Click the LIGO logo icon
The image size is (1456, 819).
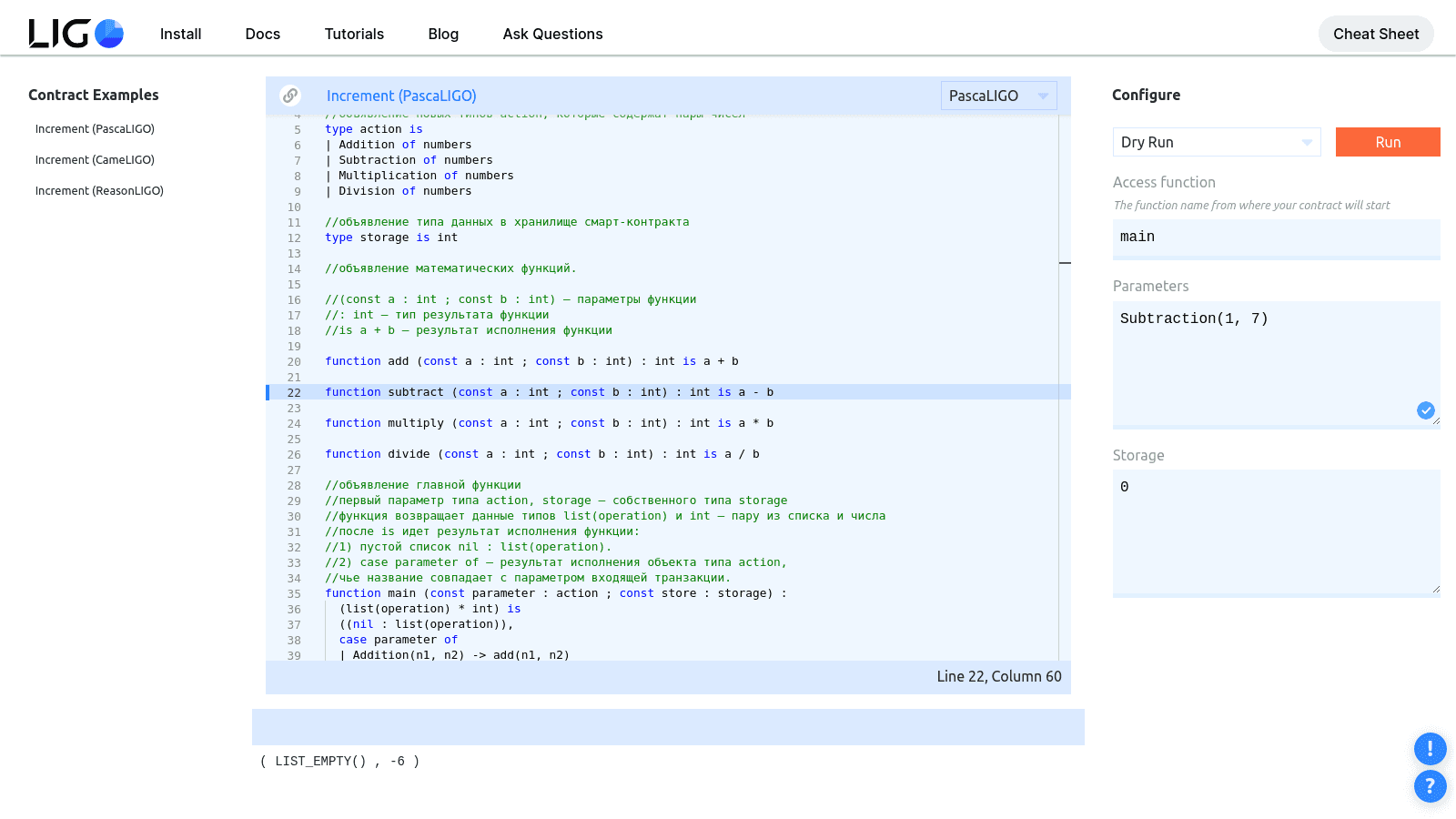pyautogui.click(x=76, y=34)
